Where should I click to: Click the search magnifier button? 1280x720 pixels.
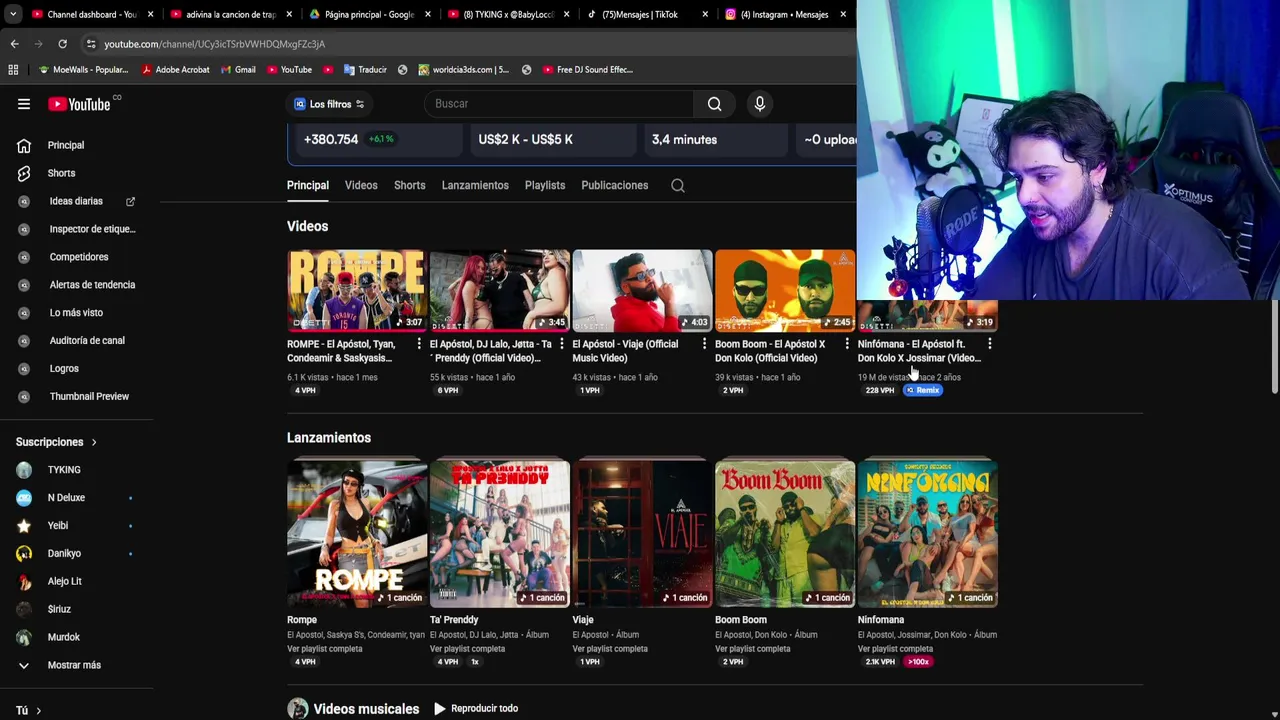pos(714,104)
